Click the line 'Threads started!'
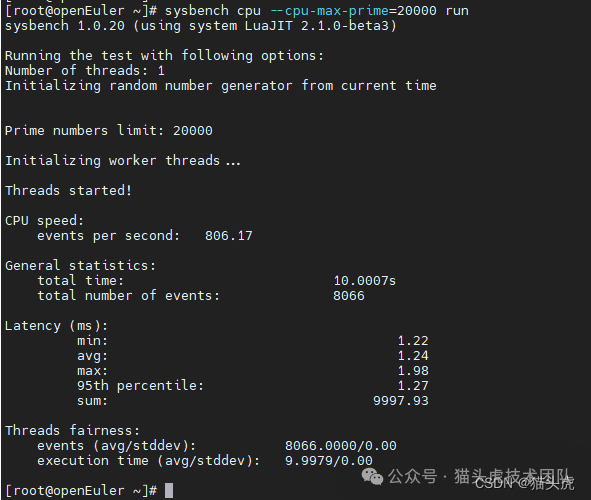The width and height of the screenshot is (591, 500). (x=69, y=191)
